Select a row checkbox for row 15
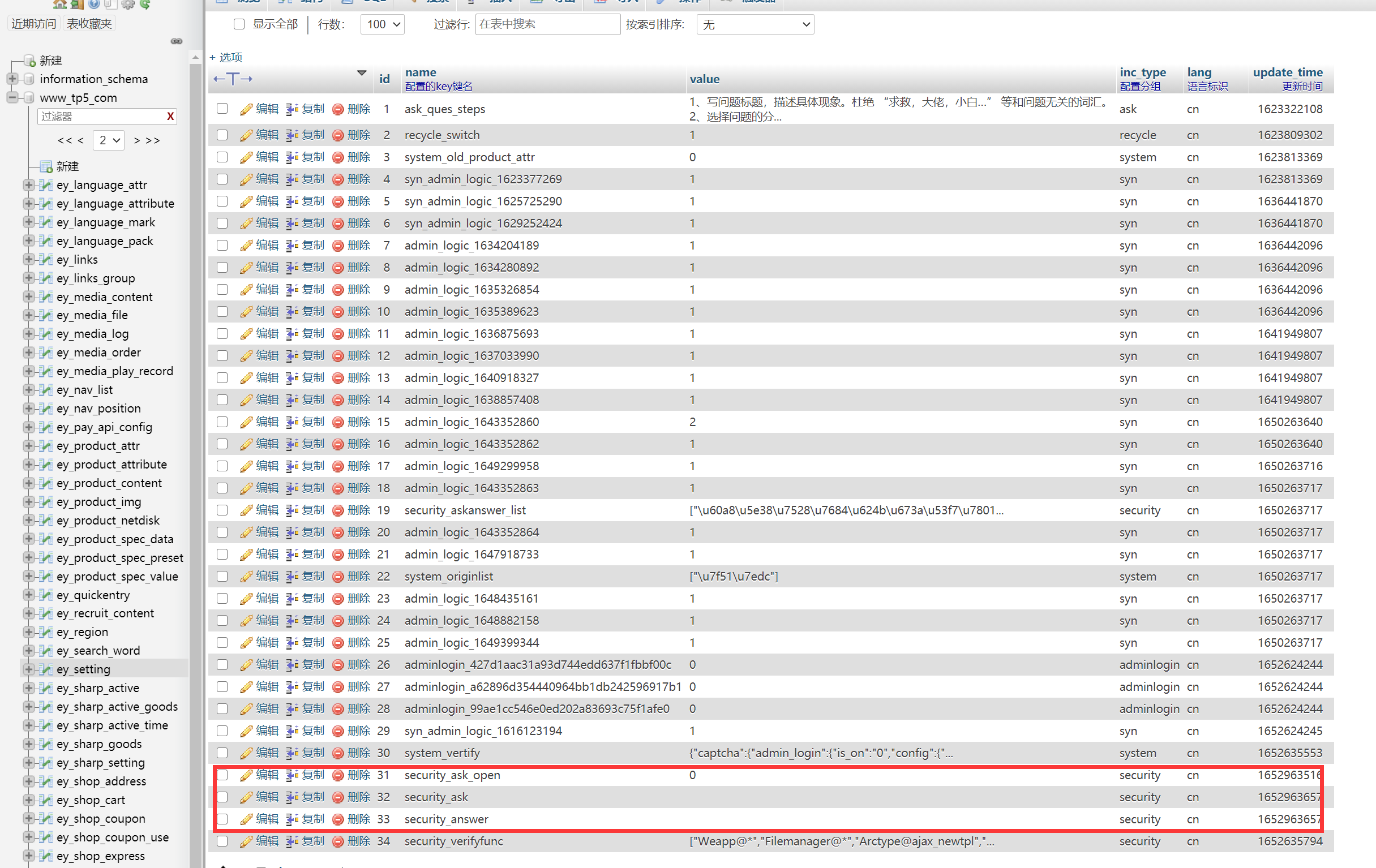Viewport: 1376px width, 868px height. pos(222,422)
